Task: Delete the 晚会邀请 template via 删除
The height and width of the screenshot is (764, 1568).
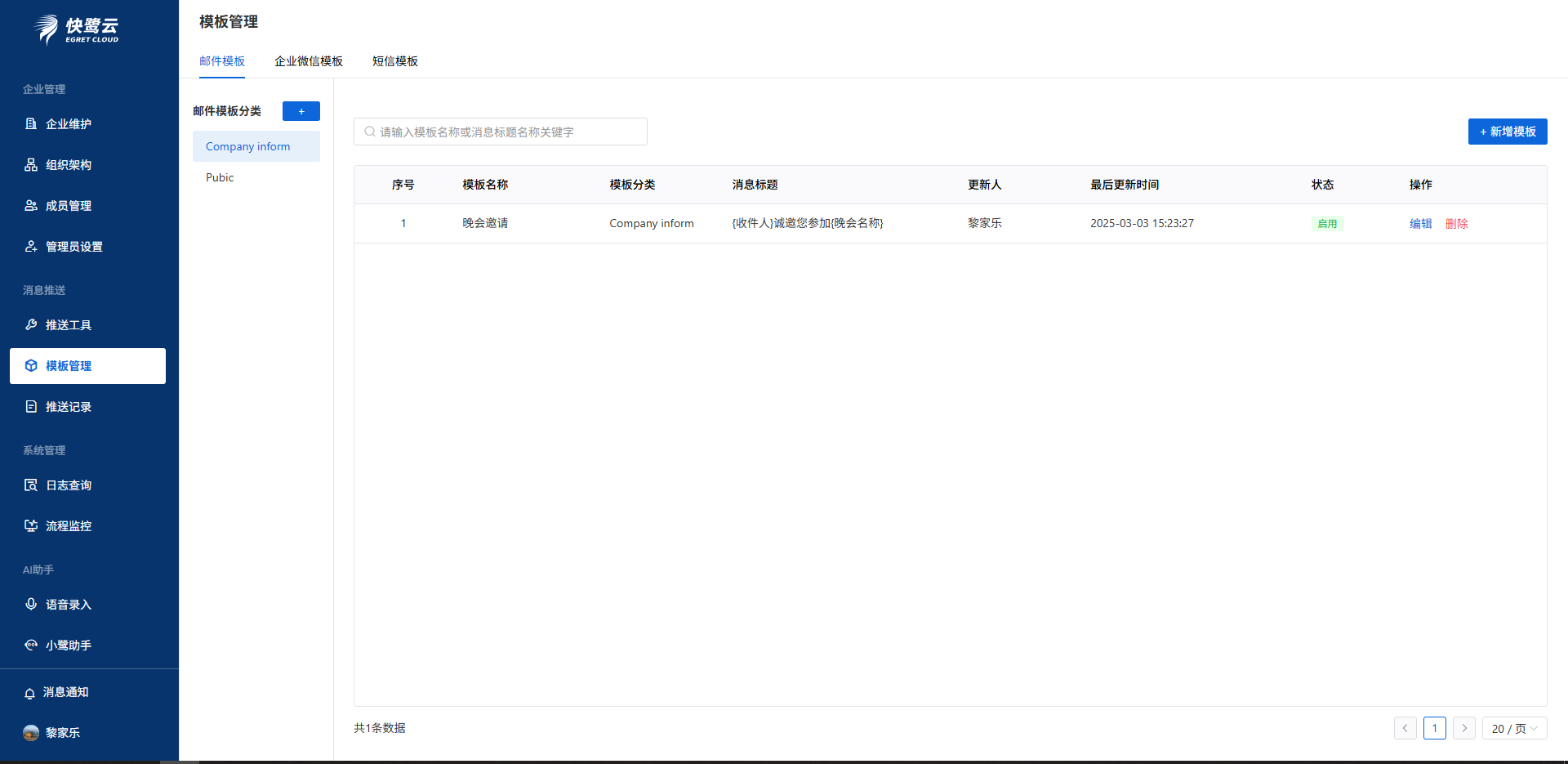Action: [1456, 224]
